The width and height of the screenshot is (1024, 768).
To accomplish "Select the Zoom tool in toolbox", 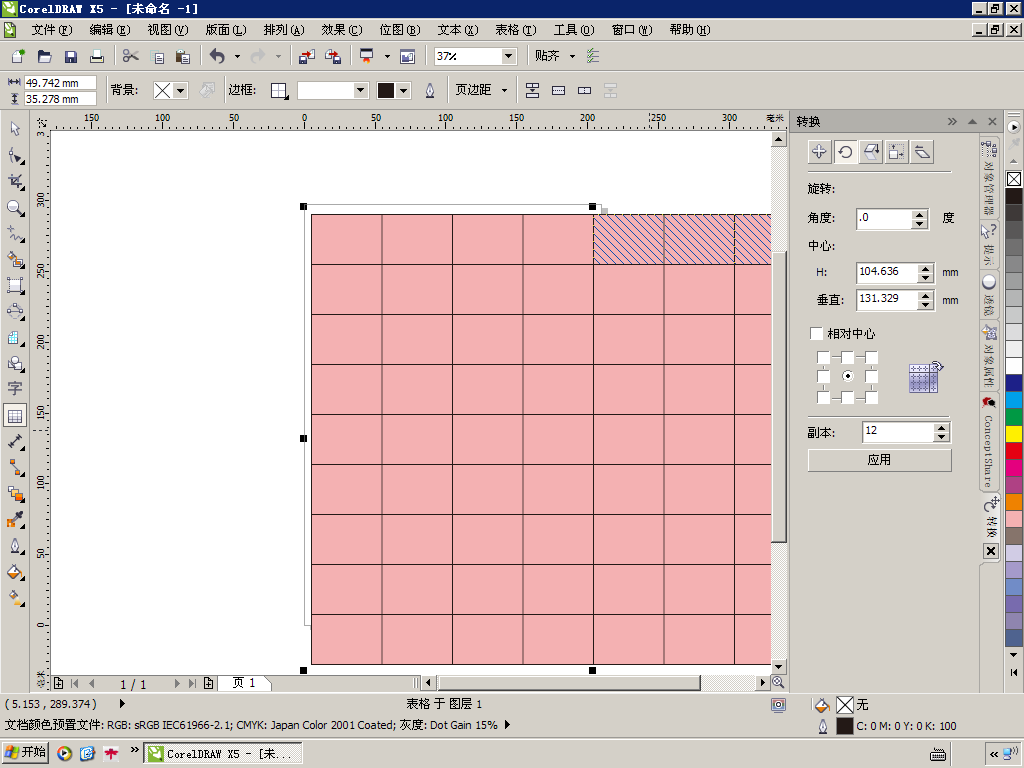I will coord(15,208).
